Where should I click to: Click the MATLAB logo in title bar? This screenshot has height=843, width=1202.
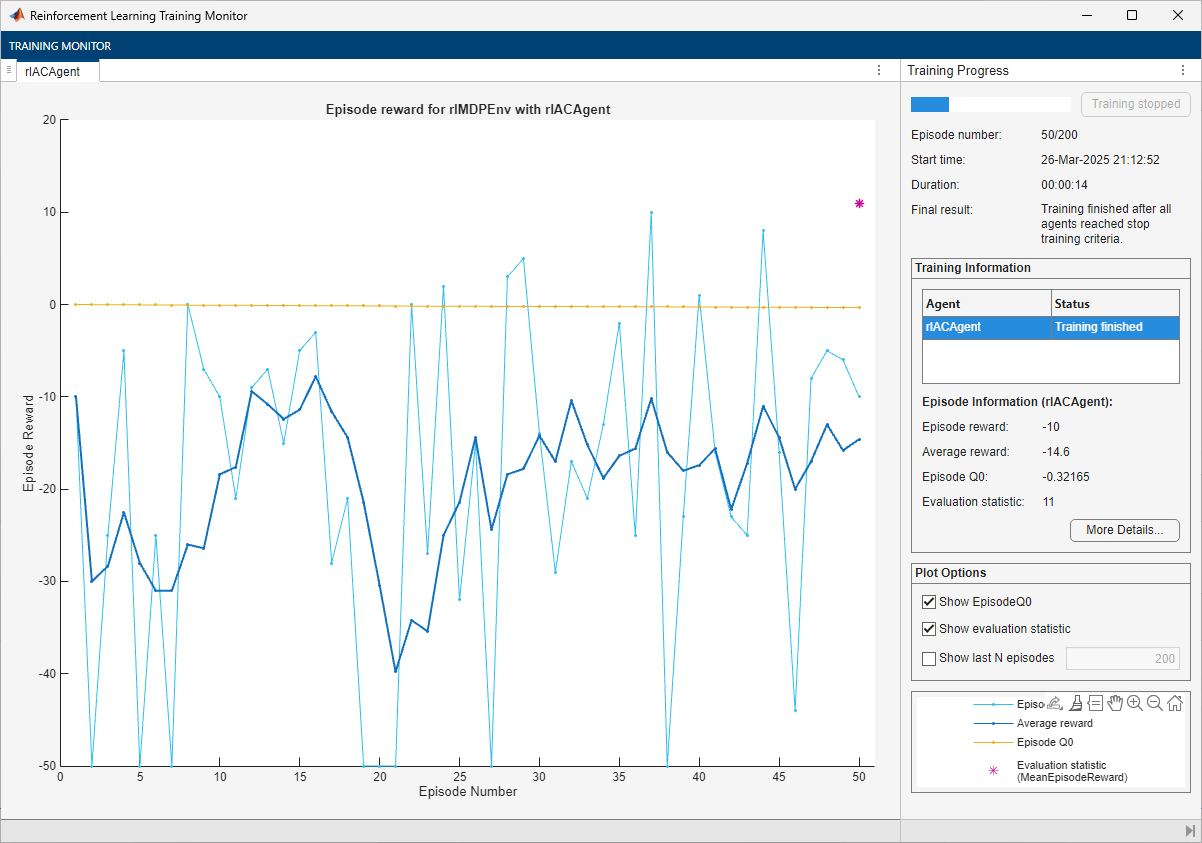click(16, 16)
